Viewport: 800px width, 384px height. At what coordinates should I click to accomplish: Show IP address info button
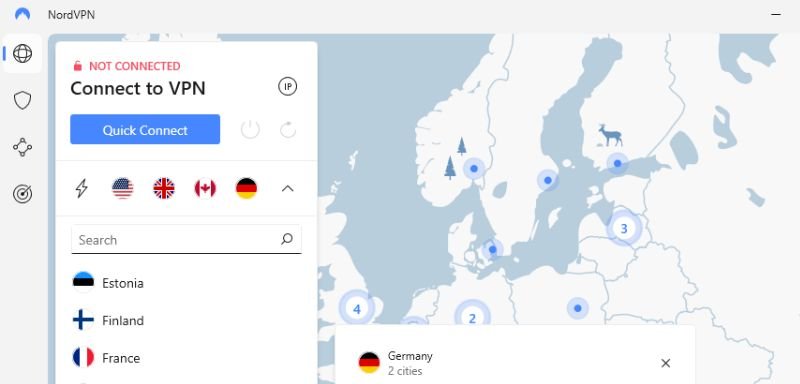tap(288, 87)
